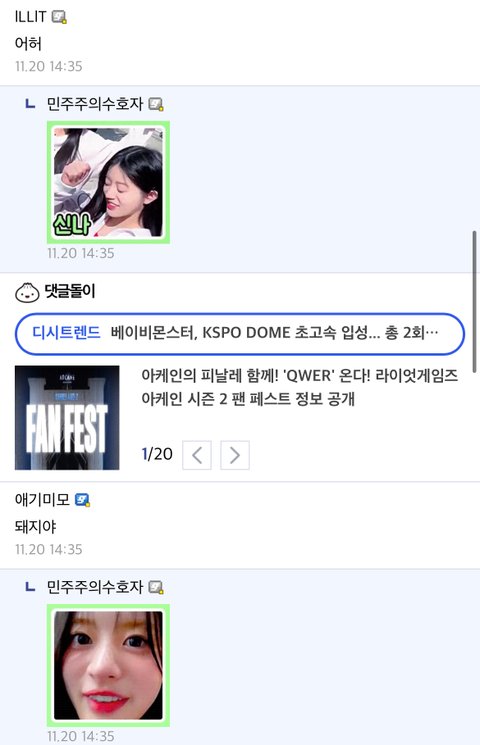Click the badge icon next to ILLIT
This screenshot has height=745, width=480.
pyautogui.click(x=59, y=18)
